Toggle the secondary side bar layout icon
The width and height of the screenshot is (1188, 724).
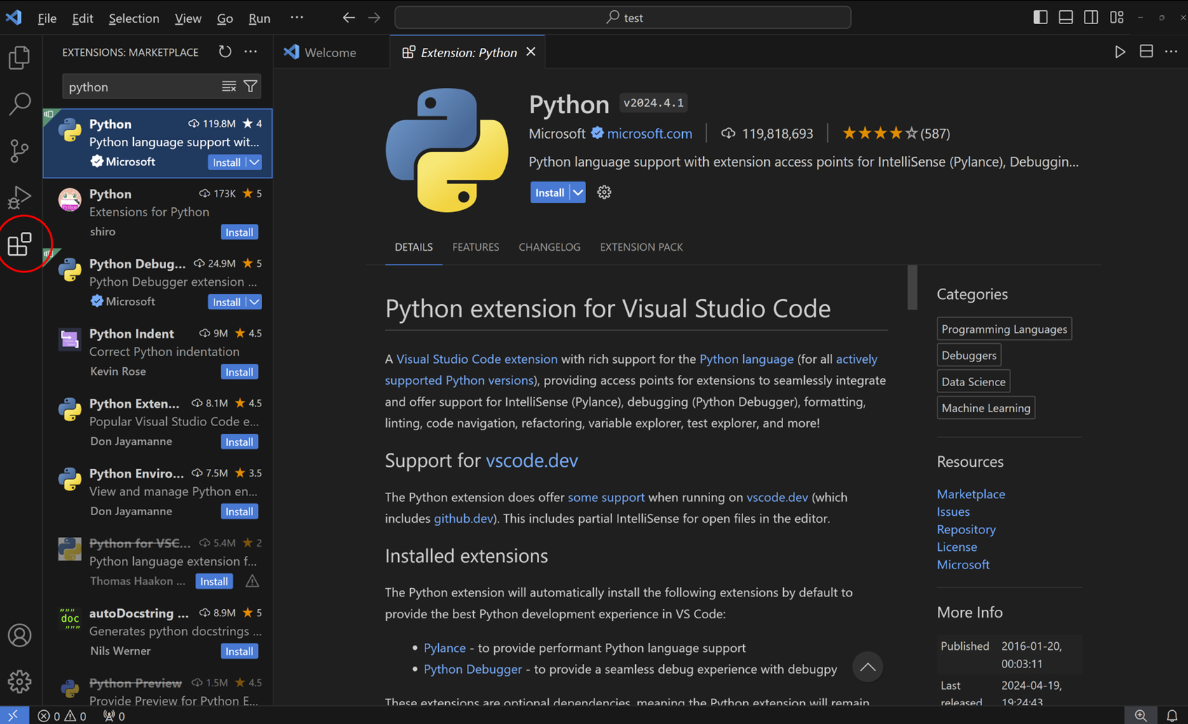(1091, 17)
